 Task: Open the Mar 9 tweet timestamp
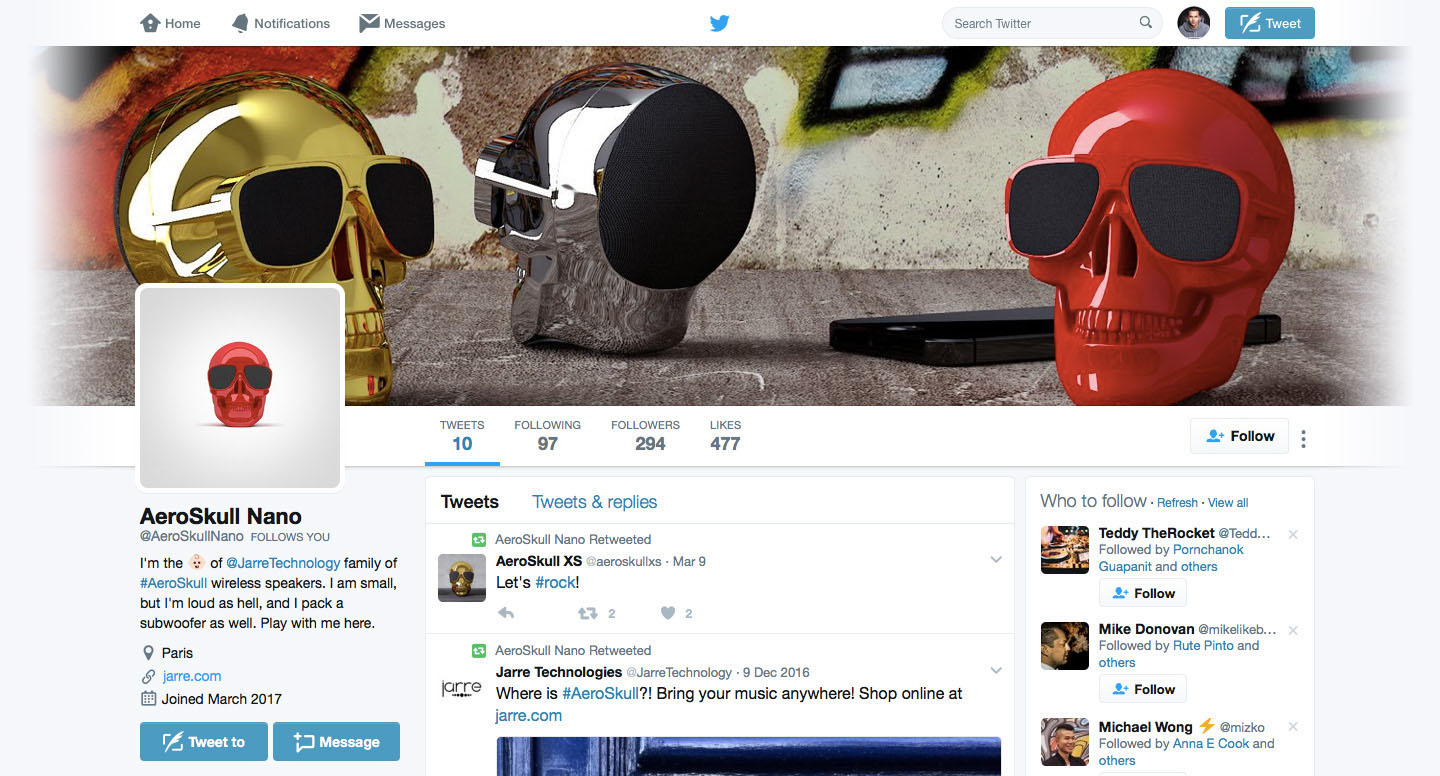689,561
